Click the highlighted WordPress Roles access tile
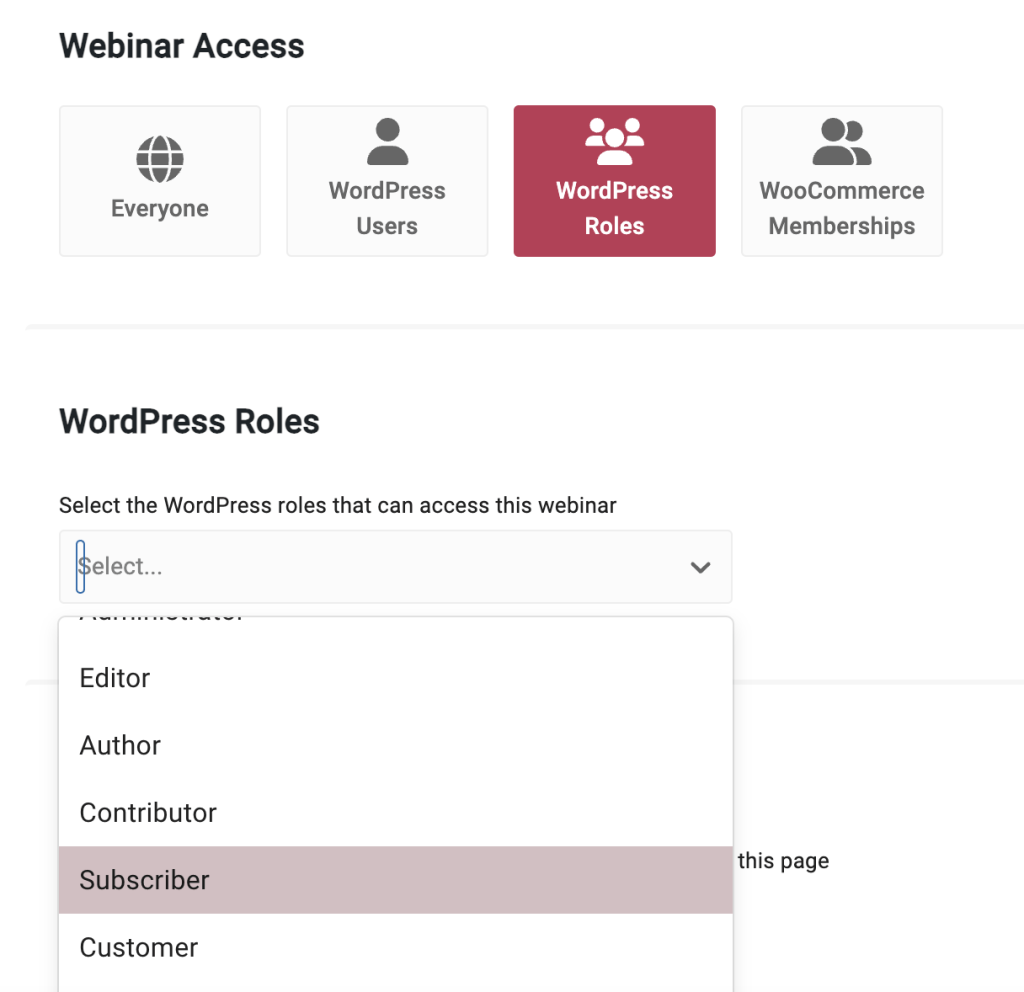This screenshot has height=992, width=1024. coord(613,180)
